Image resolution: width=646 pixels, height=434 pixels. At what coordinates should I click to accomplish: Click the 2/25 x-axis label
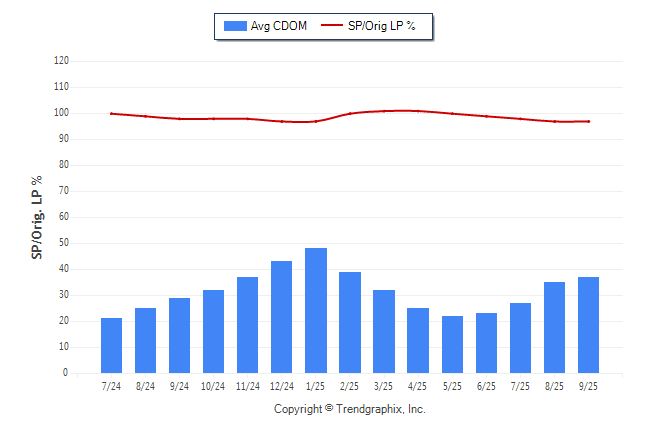click(350, 385)
